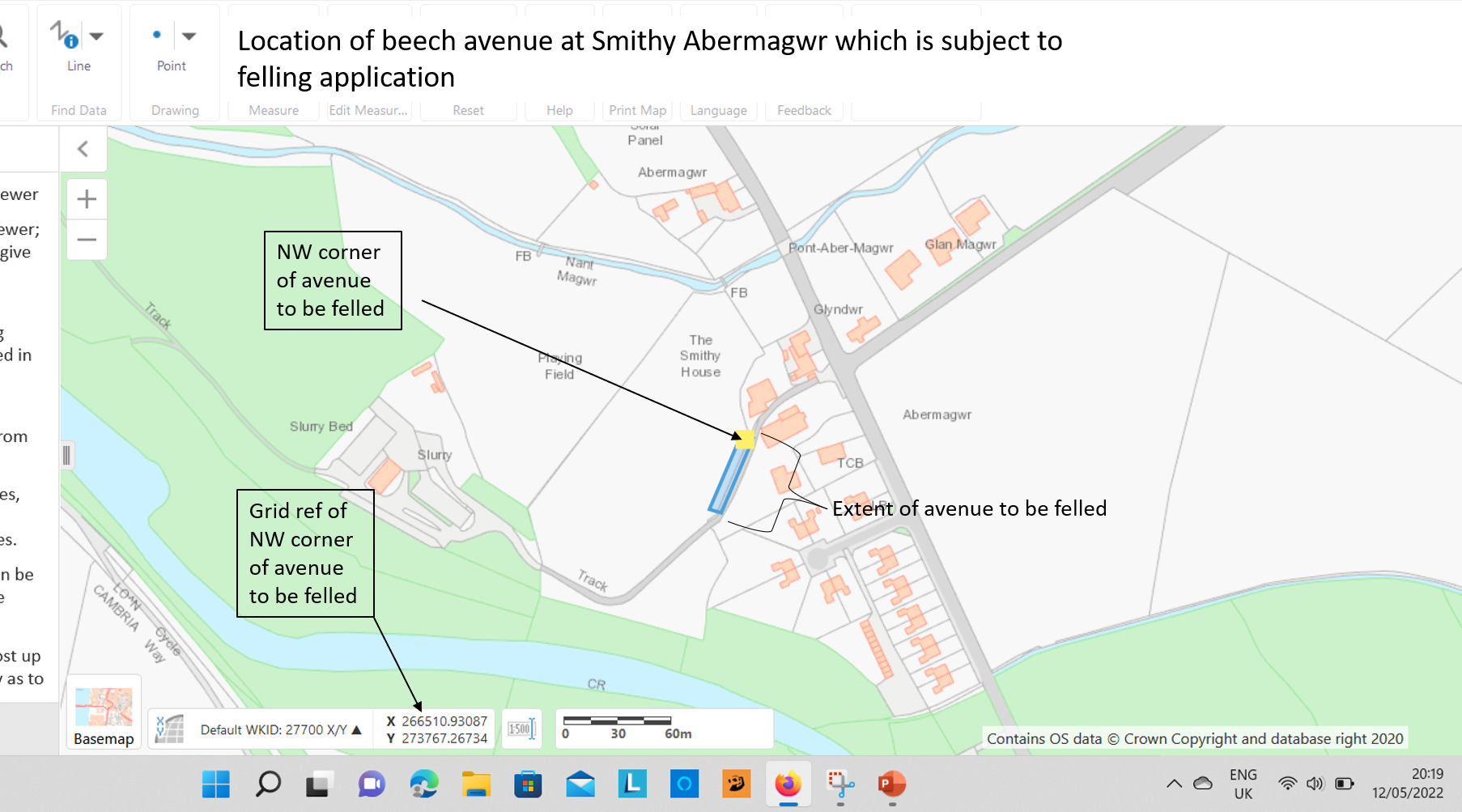Open the Language ribbon item
The width and height of the screenshot is (1462, 812).
point(719,110)
